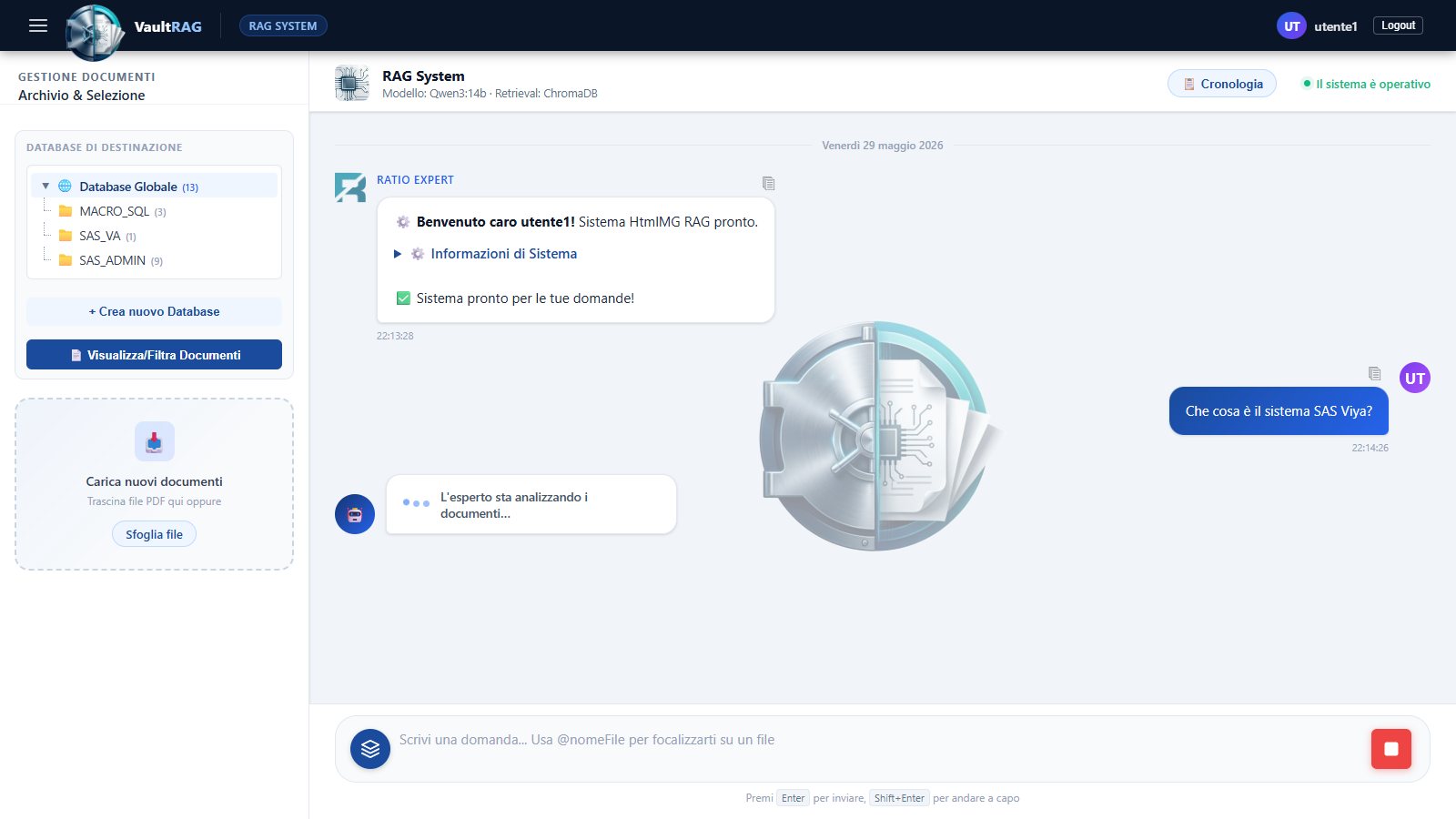Image resolution: width=1456 pixels, height=819 pixels.
Task: Collapse the Database Globale tree node
Action: (x=45, y=186)
